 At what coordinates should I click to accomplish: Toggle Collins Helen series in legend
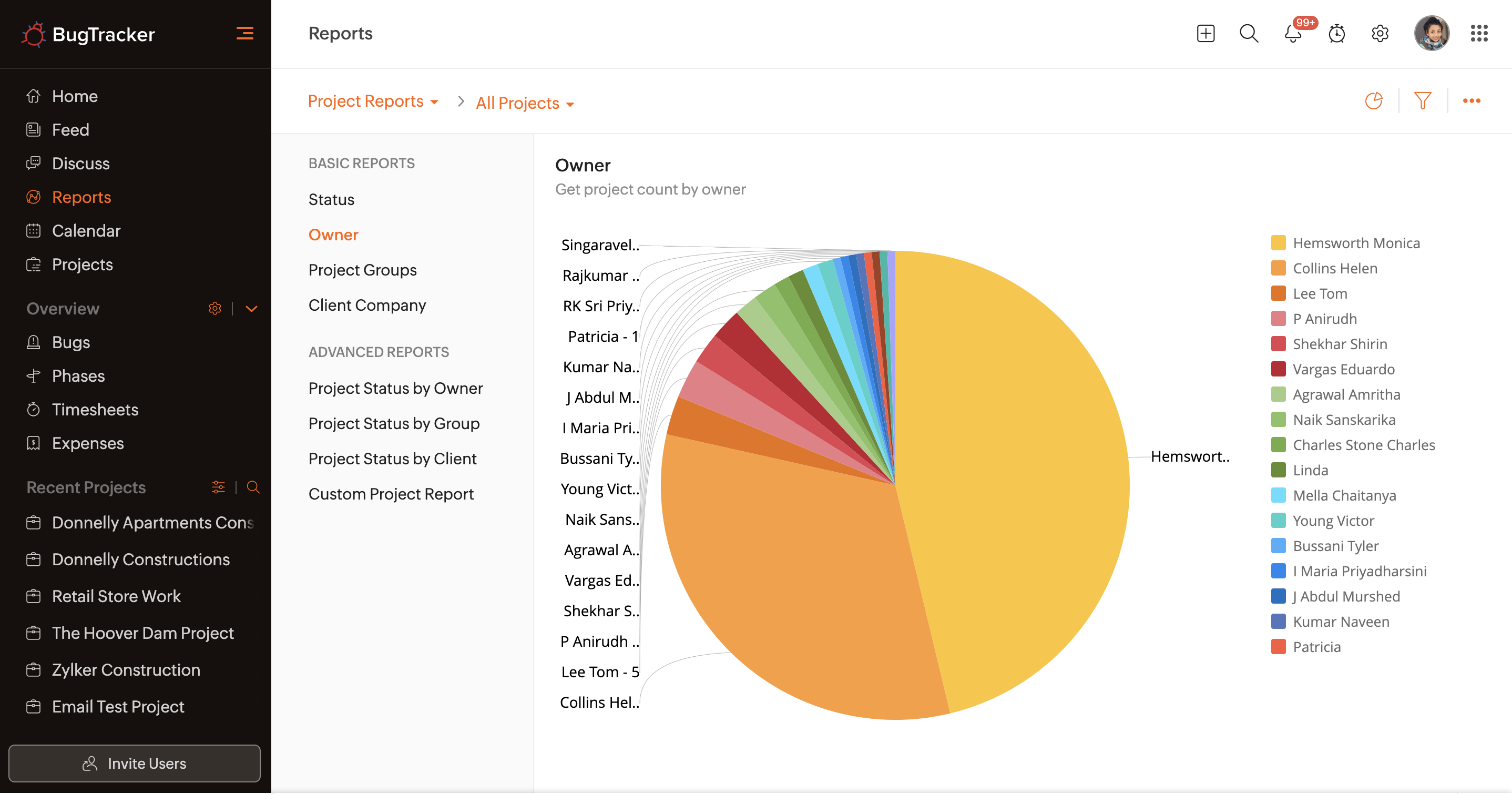[1335, 268]
